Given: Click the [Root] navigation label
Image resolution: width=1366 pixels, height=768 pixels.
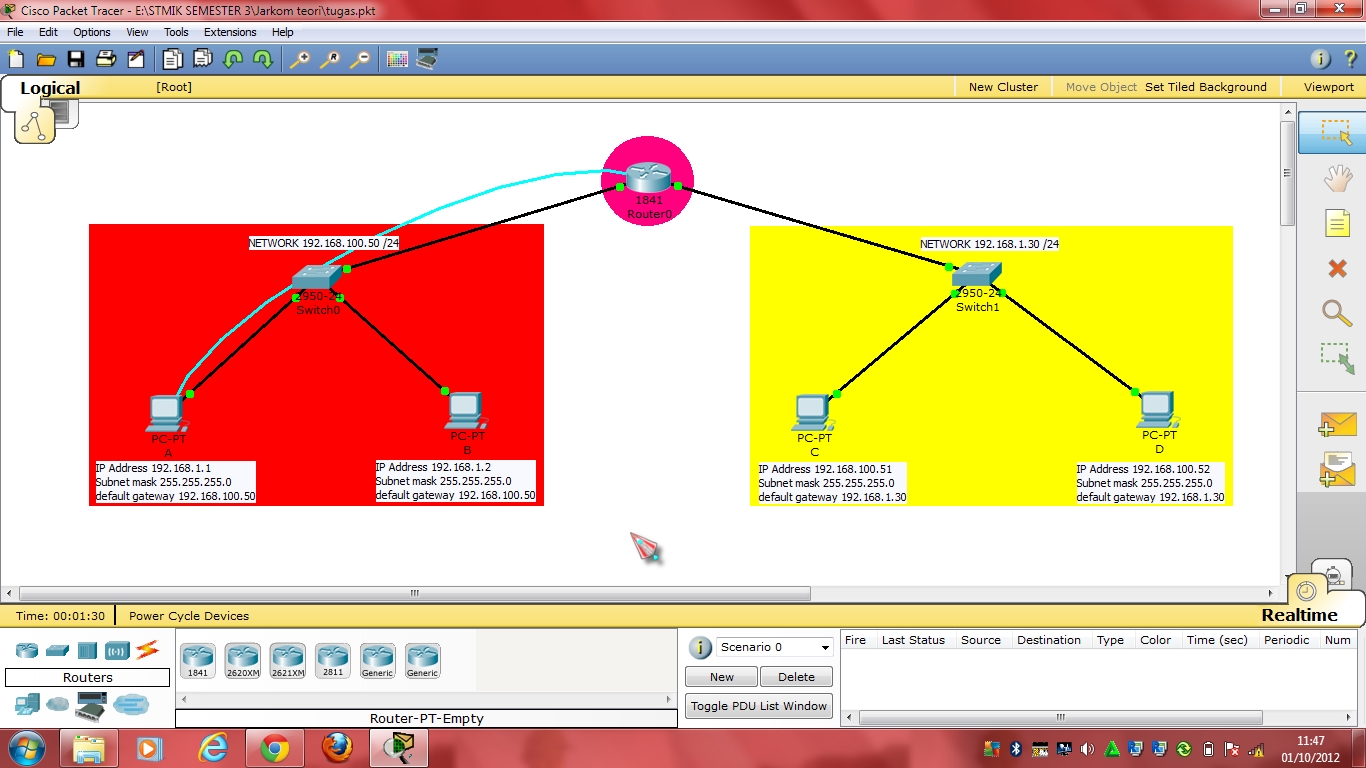Looking at the screenshot, I should 174,87.
